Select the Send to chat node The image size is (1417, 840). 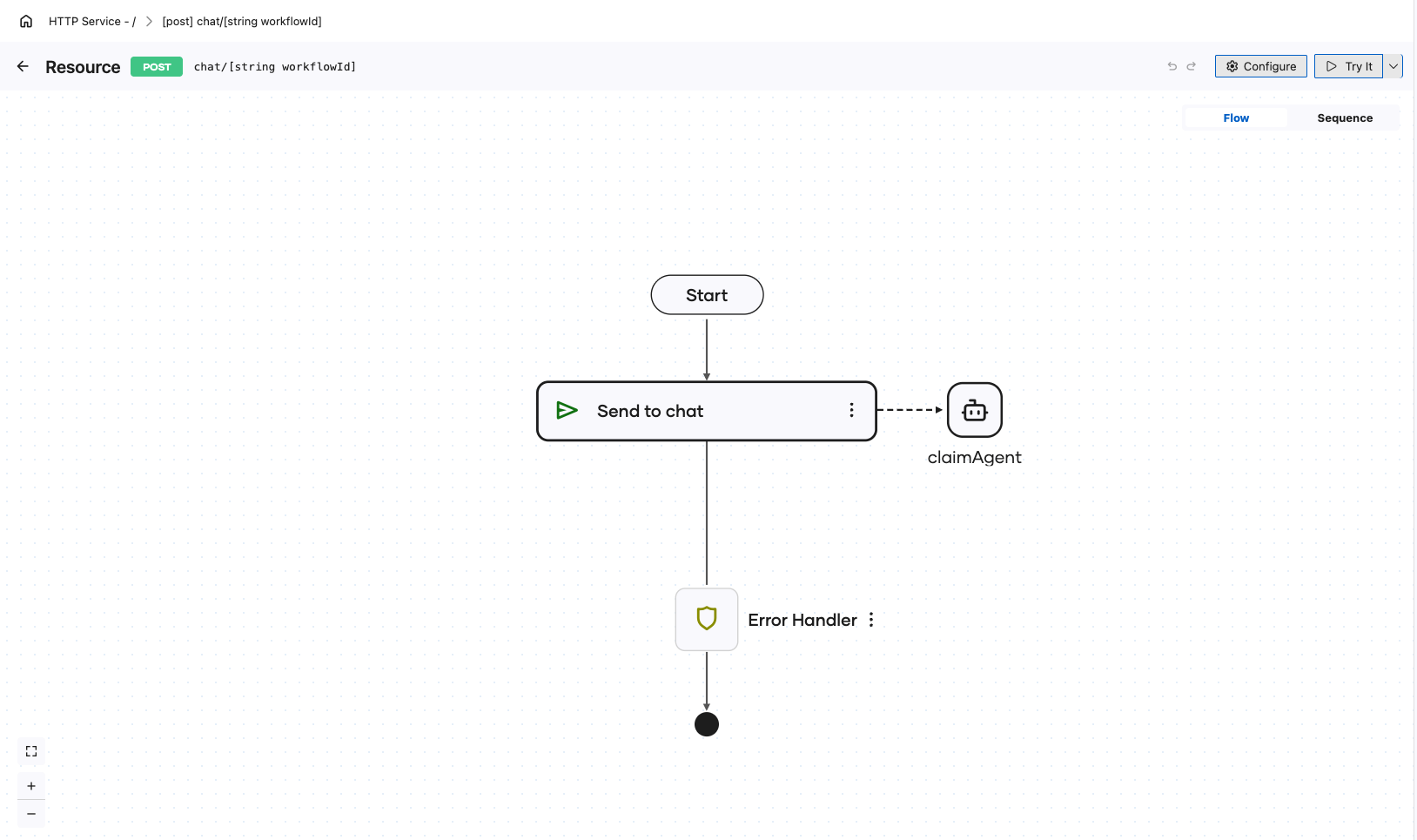tap(707, 411)
